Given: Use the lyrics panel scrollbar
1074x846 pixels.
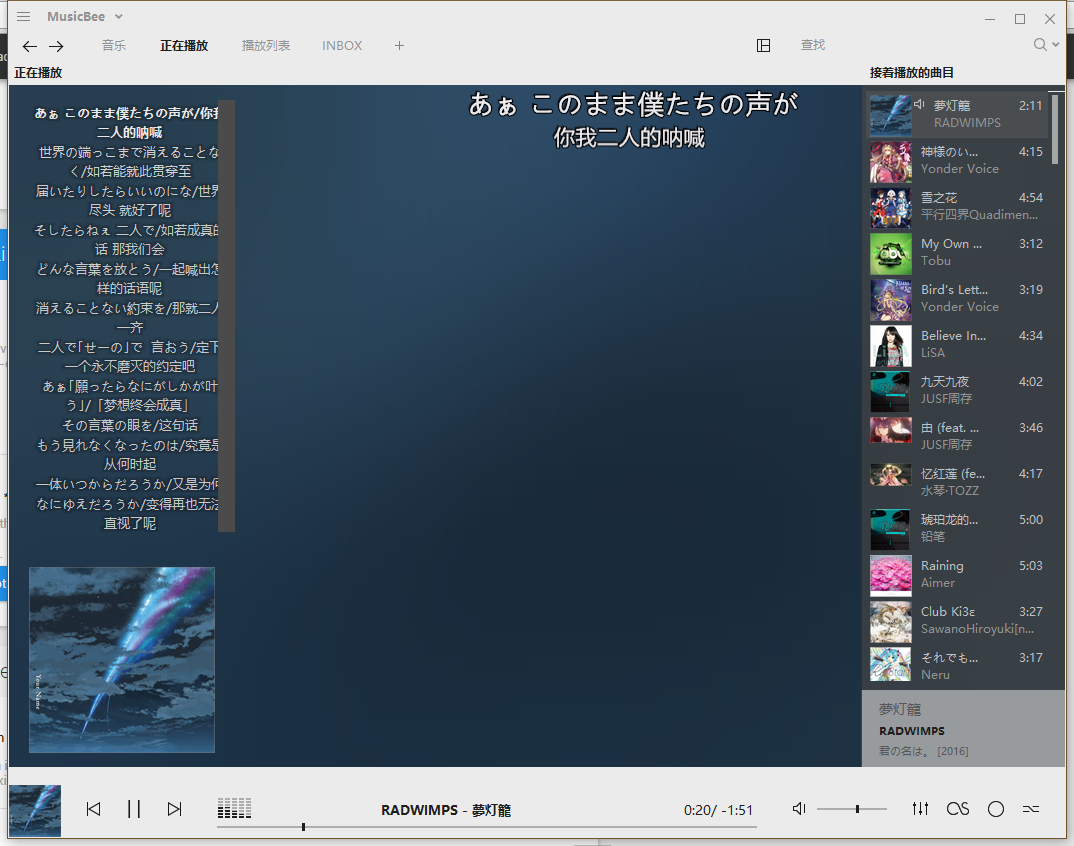Looking at the screenshot, I should point(226,316).
